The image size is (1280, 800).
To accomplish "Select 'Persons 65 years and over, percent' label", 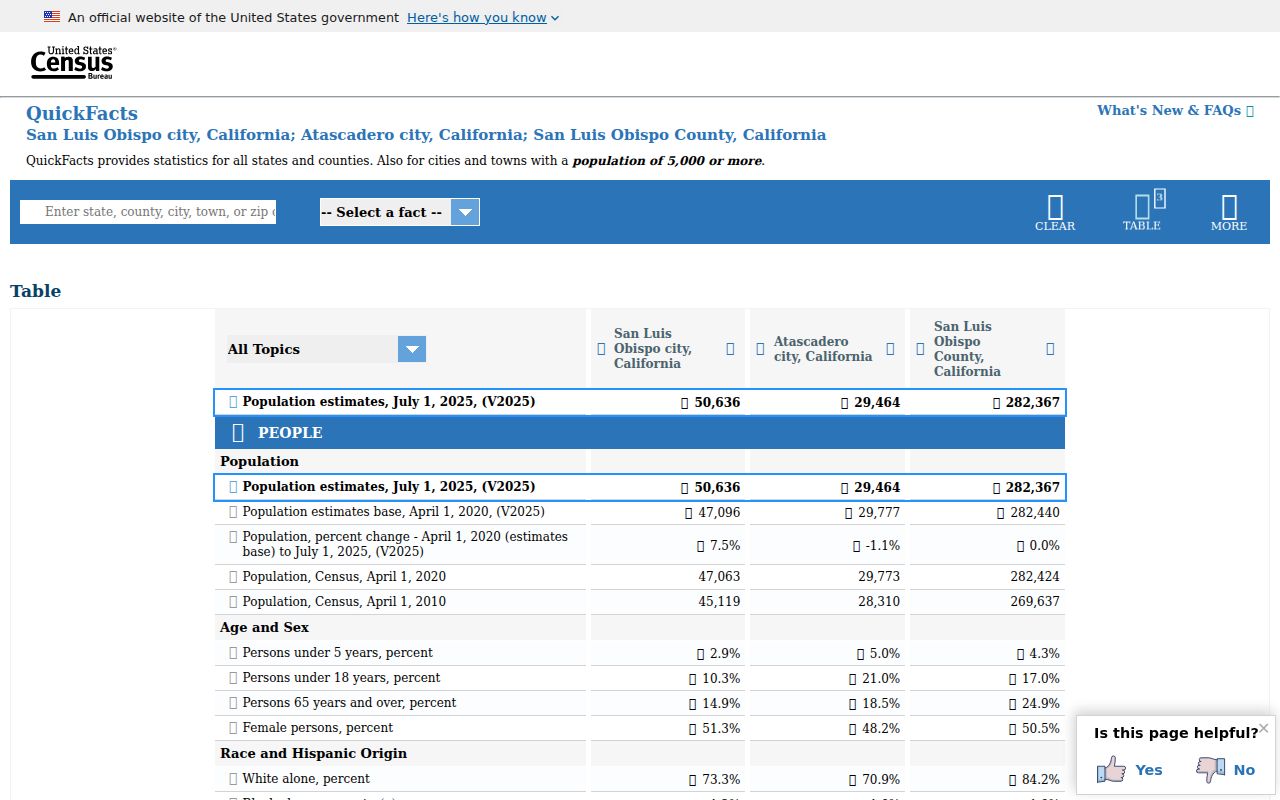I will tap(349, 702).
